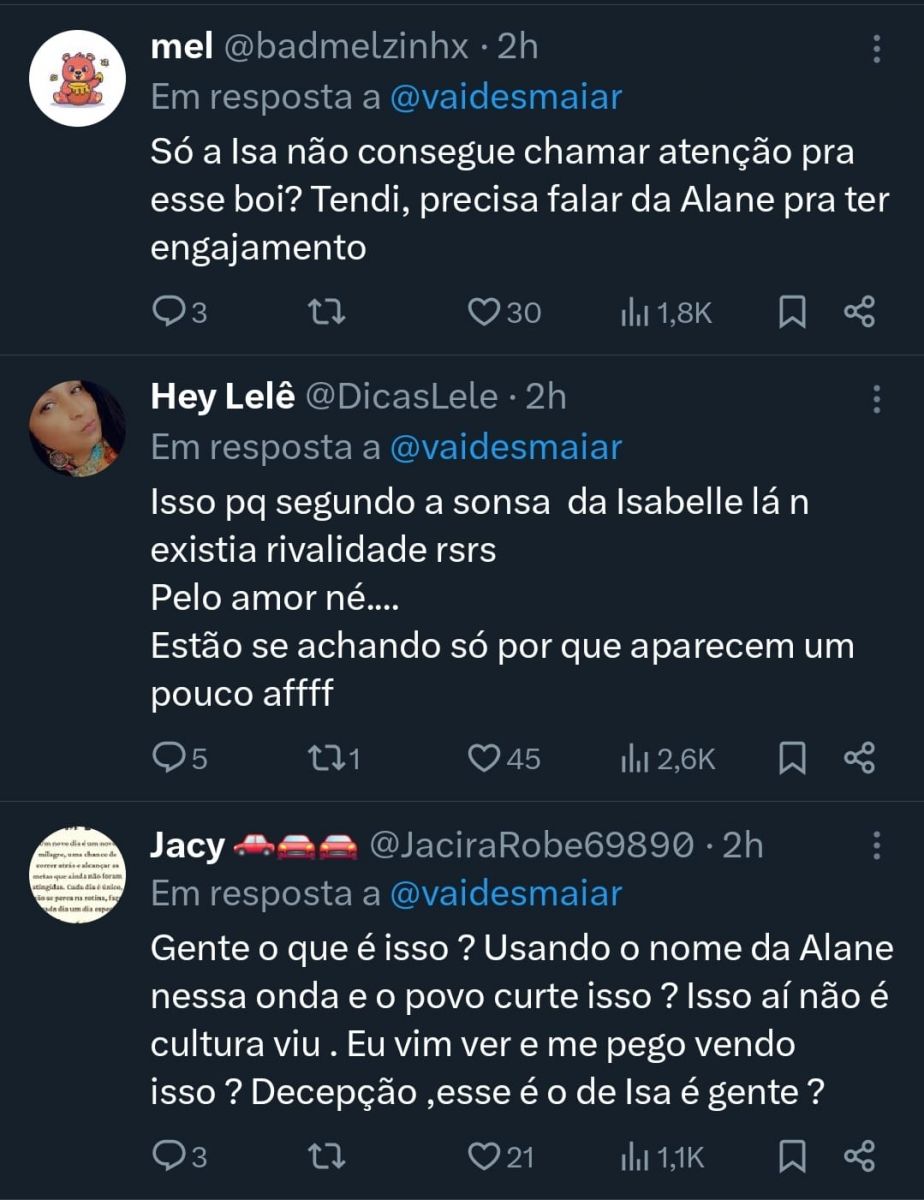Share mel's tweet

pos(860,313)
